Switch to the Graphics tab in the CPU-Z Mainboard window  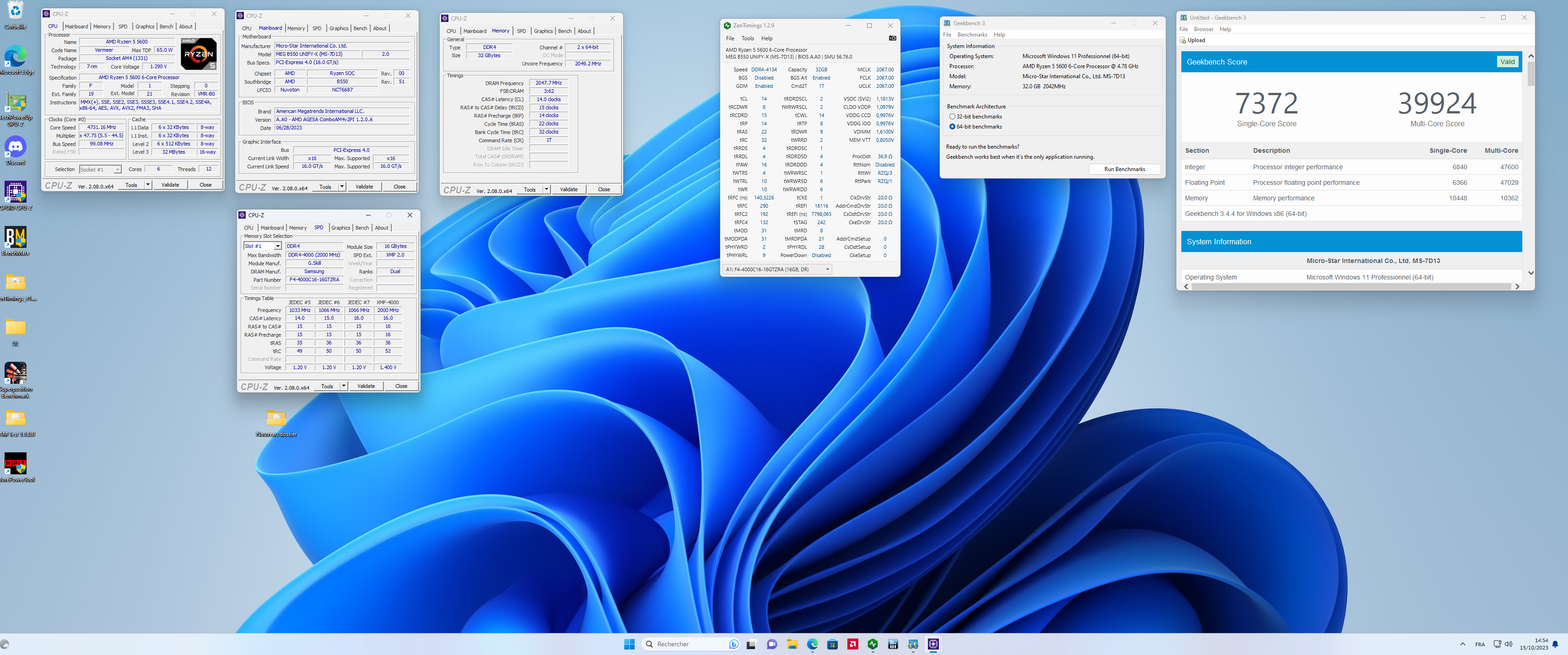(339, 28)
